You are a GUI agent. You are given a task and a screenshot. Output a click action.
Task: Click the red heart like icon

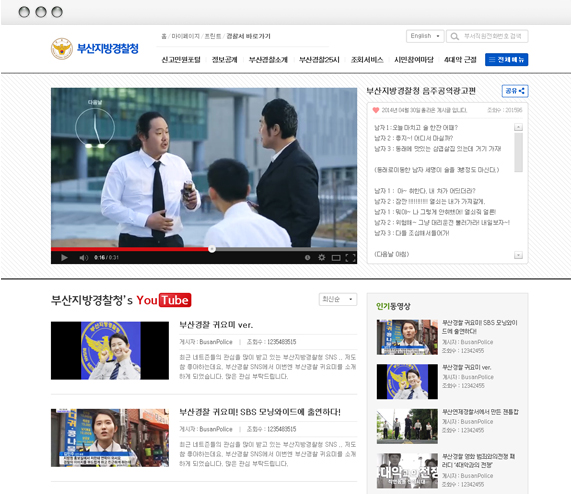376,110
